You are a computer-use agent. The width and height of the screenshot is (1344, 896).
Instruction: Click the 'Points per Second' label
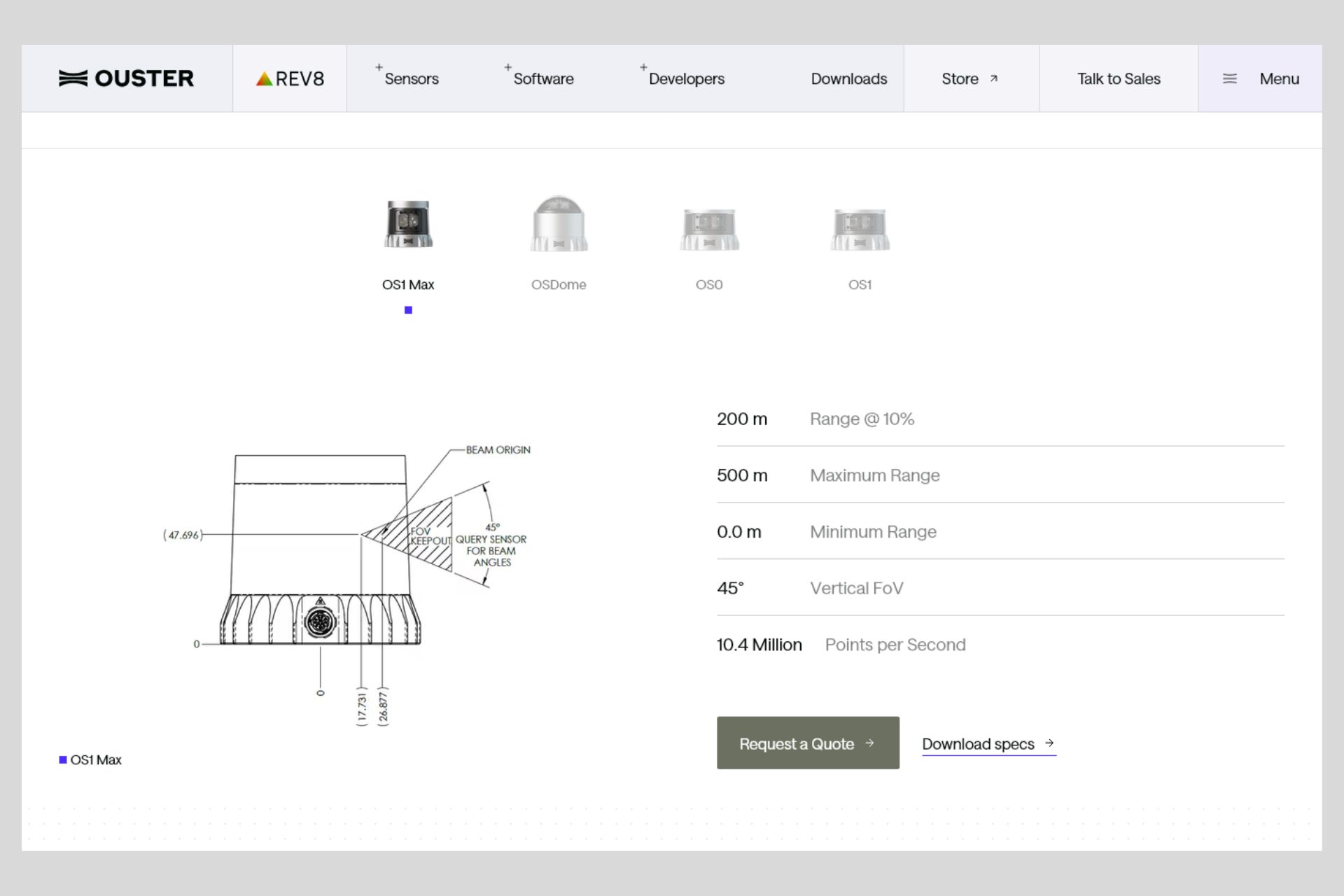[895, 645]
